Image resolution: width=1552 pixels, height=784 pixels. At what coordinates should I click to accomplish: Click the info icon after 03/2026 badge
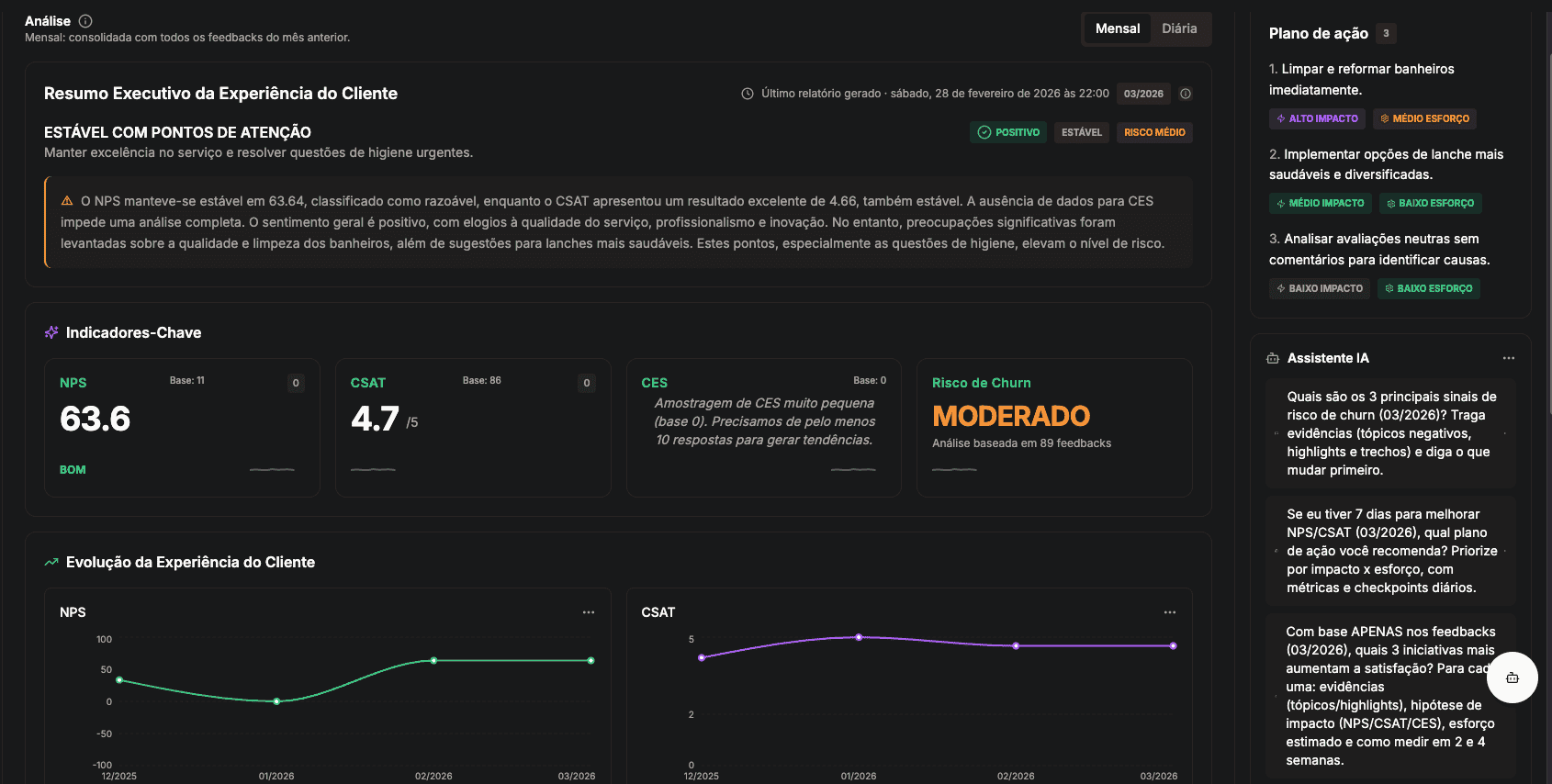[1186, 94]
